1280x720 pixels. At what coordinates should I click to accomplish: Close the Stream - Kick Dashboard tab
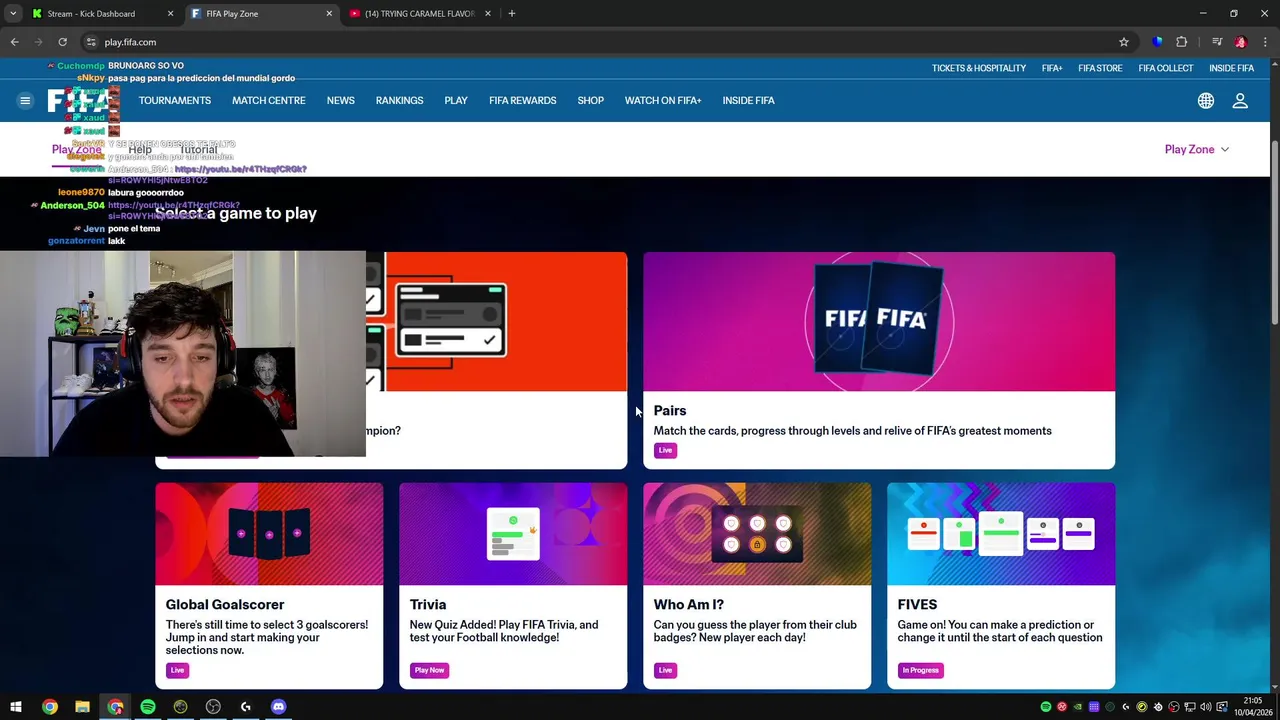(170, 14)
